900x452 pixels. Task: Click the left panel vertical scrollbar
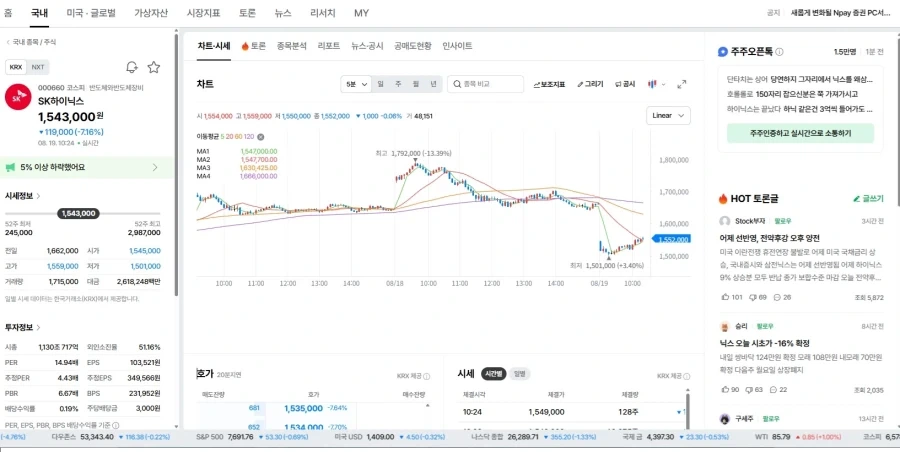(176, 167)
